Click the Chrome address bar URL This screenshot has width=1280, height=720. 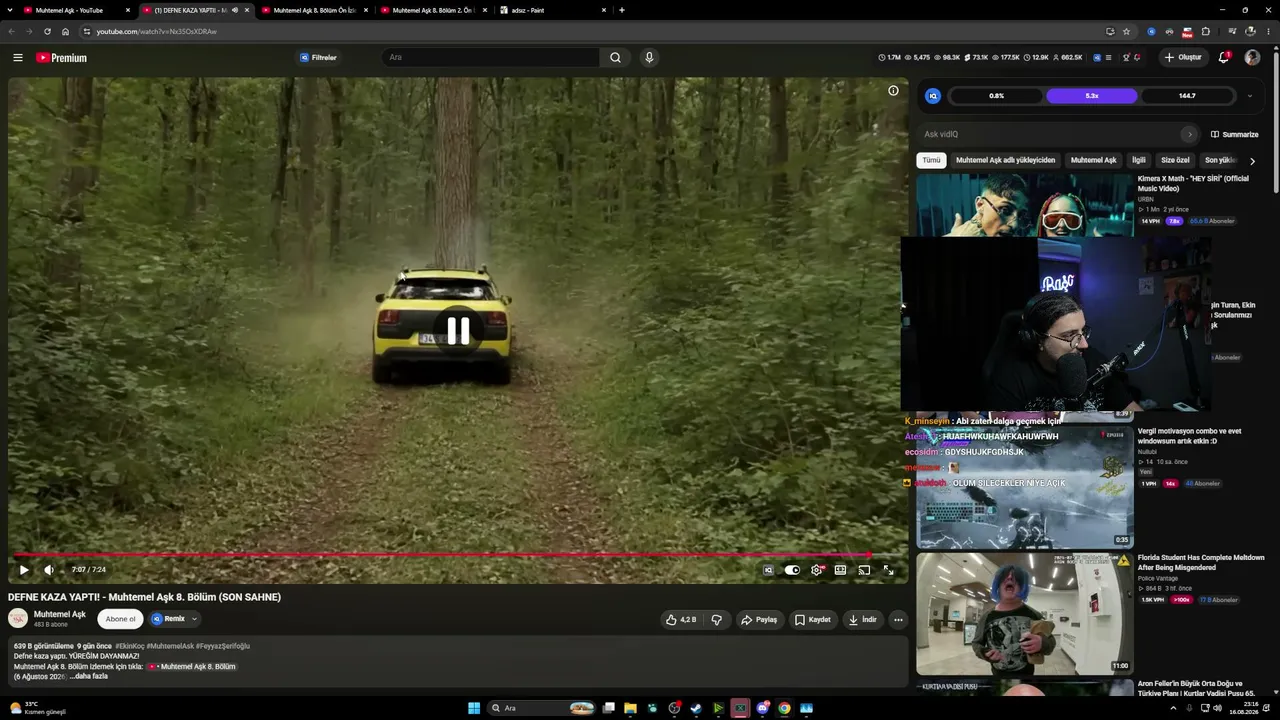tap(157, 31)
